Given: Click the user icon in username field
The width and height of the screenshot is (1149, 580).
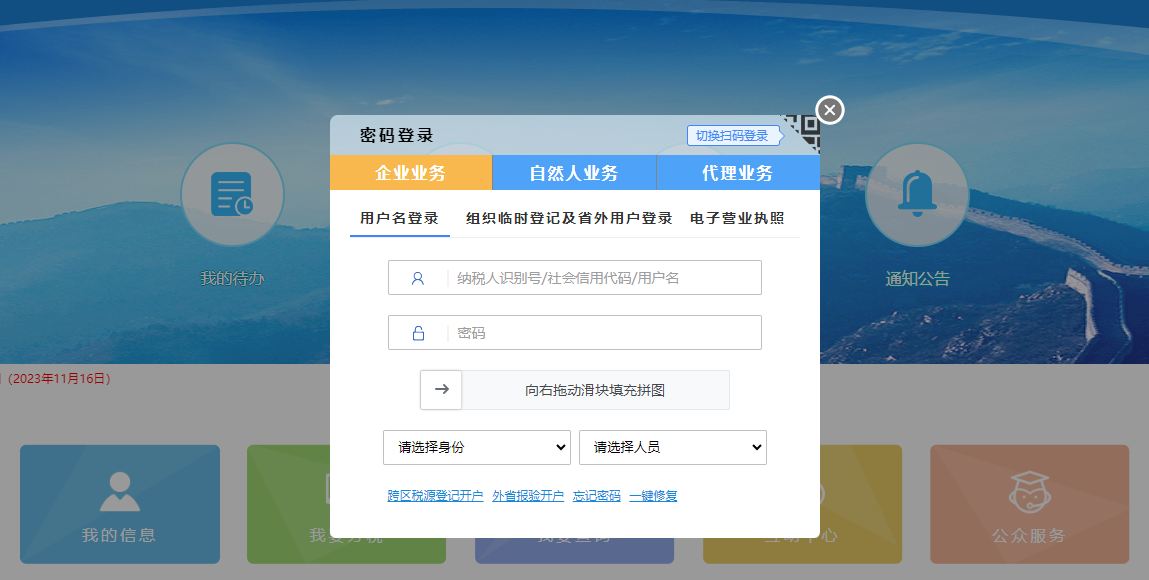Looking at the screenshot, I should (x=418, y=278).
